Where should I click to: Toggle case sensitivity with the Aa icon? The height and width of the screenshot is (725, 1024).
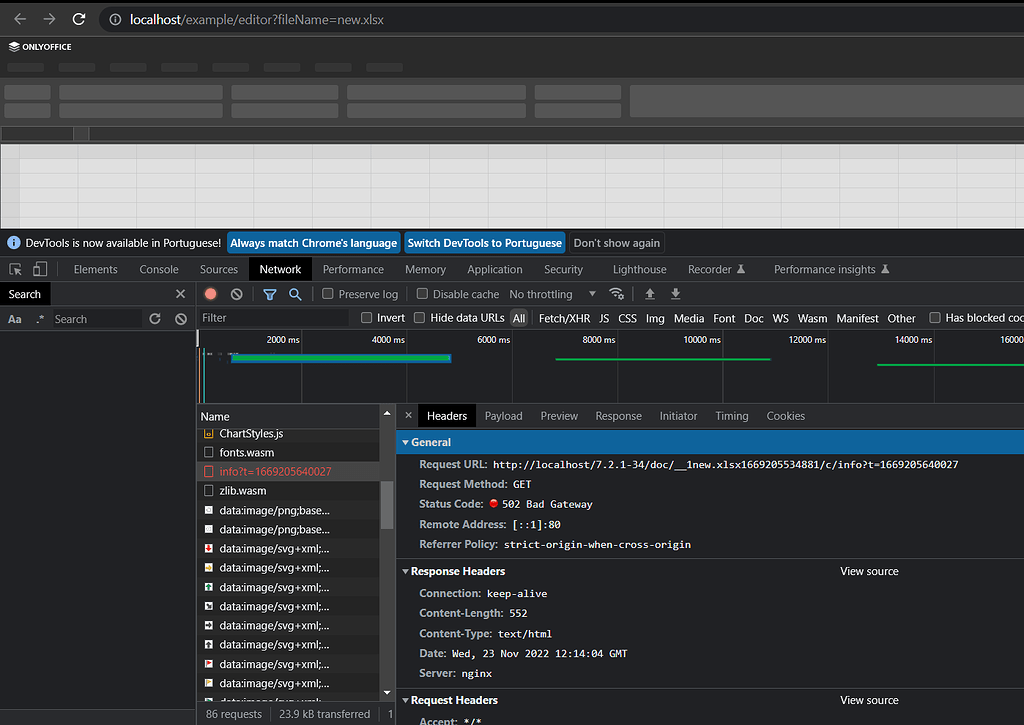[14, 318]
